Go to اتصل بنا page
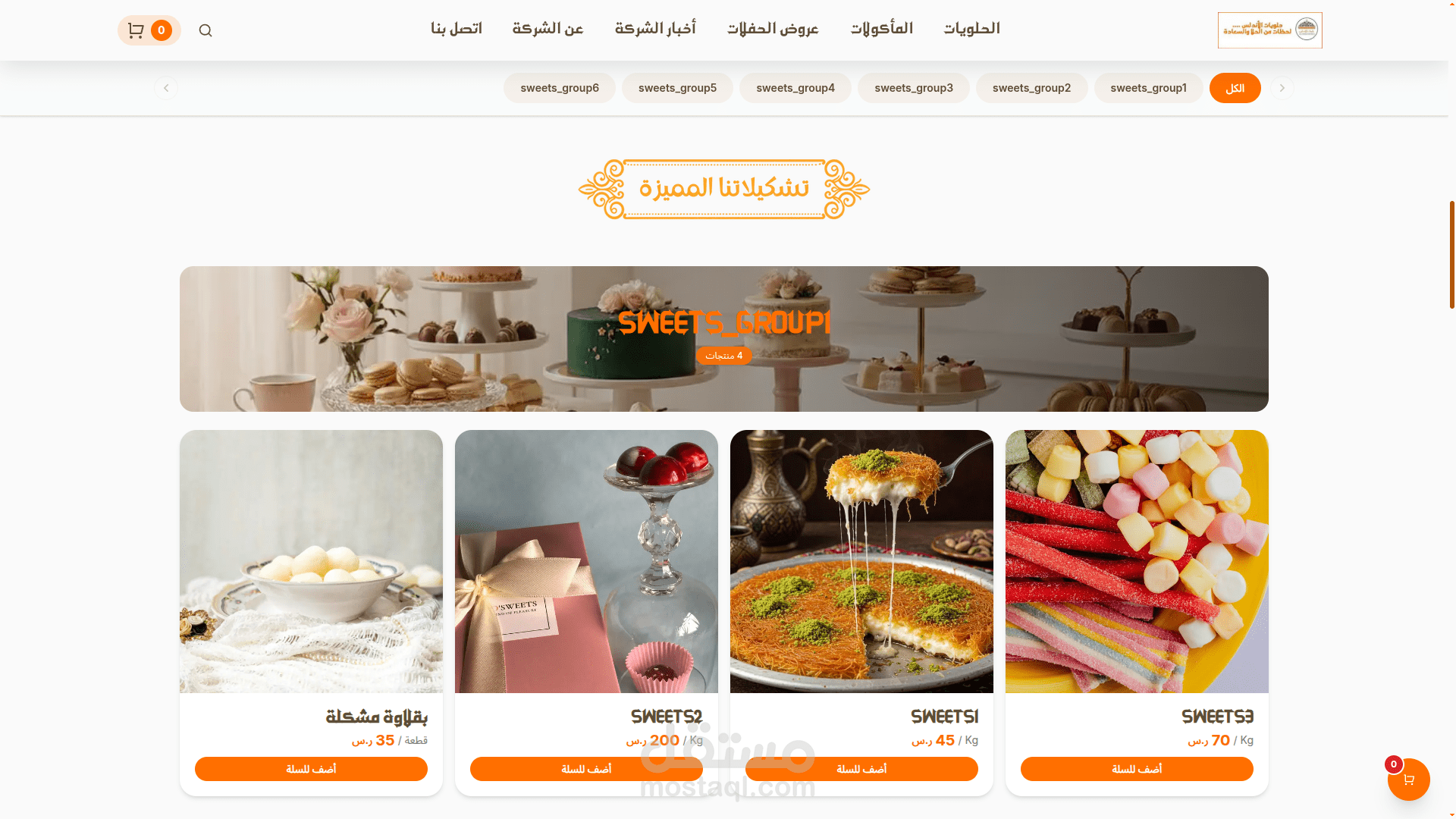The width and height of the screenshot is (1456, 819). coord(457,29)
